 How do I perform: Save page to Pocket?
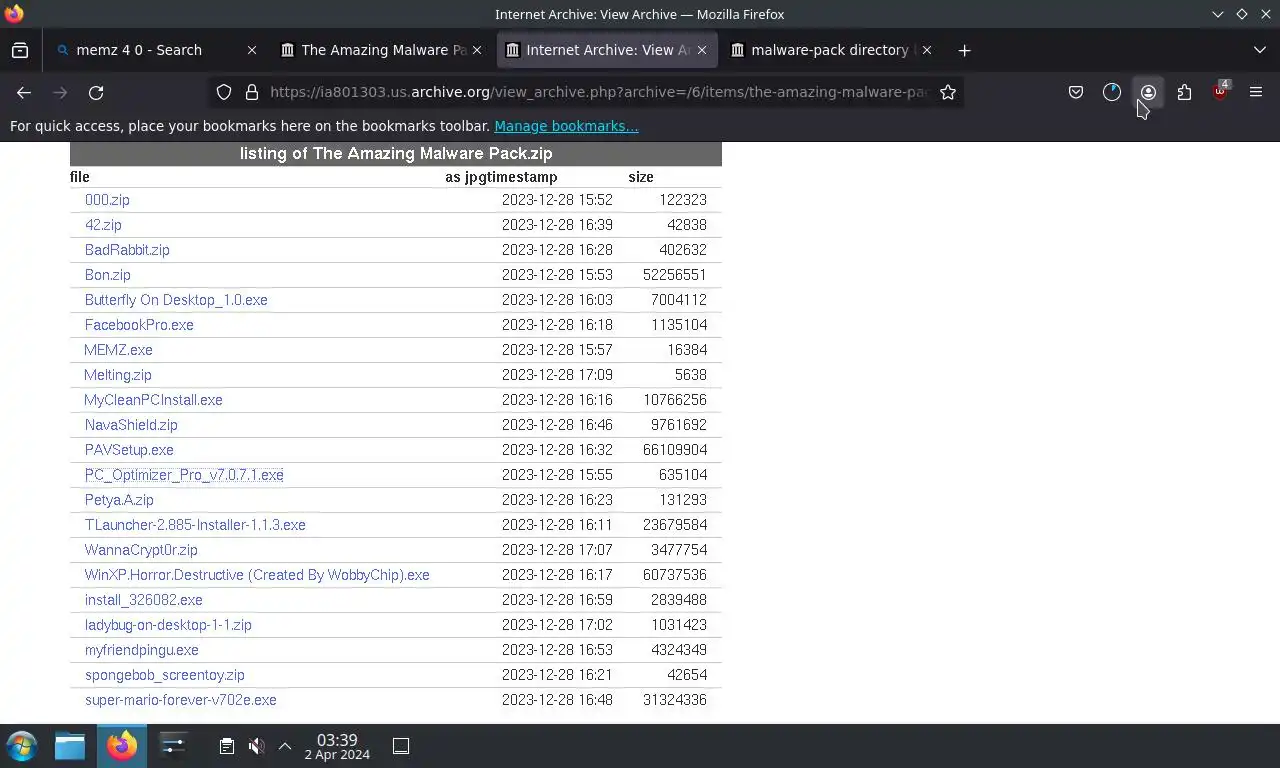(x=1076, y=92)
